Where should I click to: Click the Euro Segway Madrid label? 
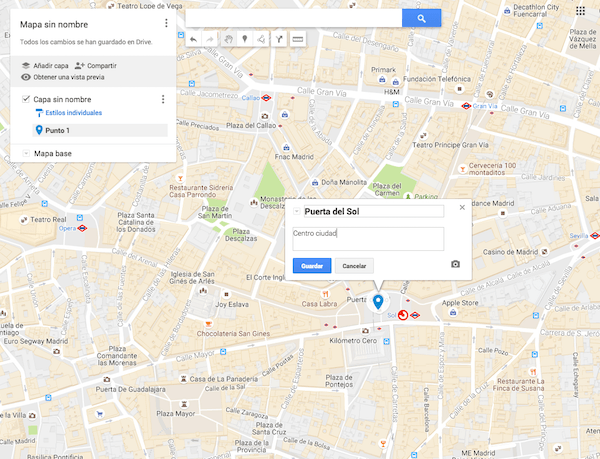(36, 341)
